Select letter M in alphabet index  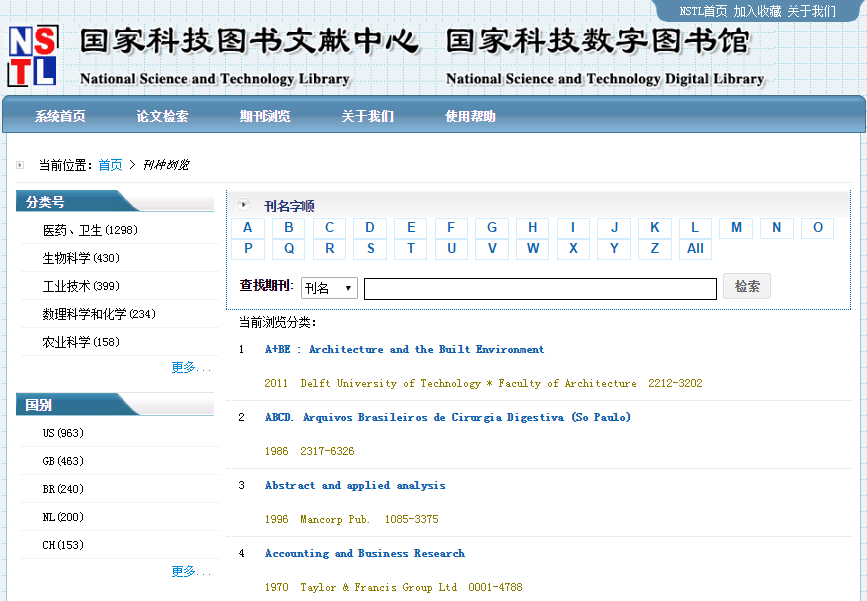[736, 228]
